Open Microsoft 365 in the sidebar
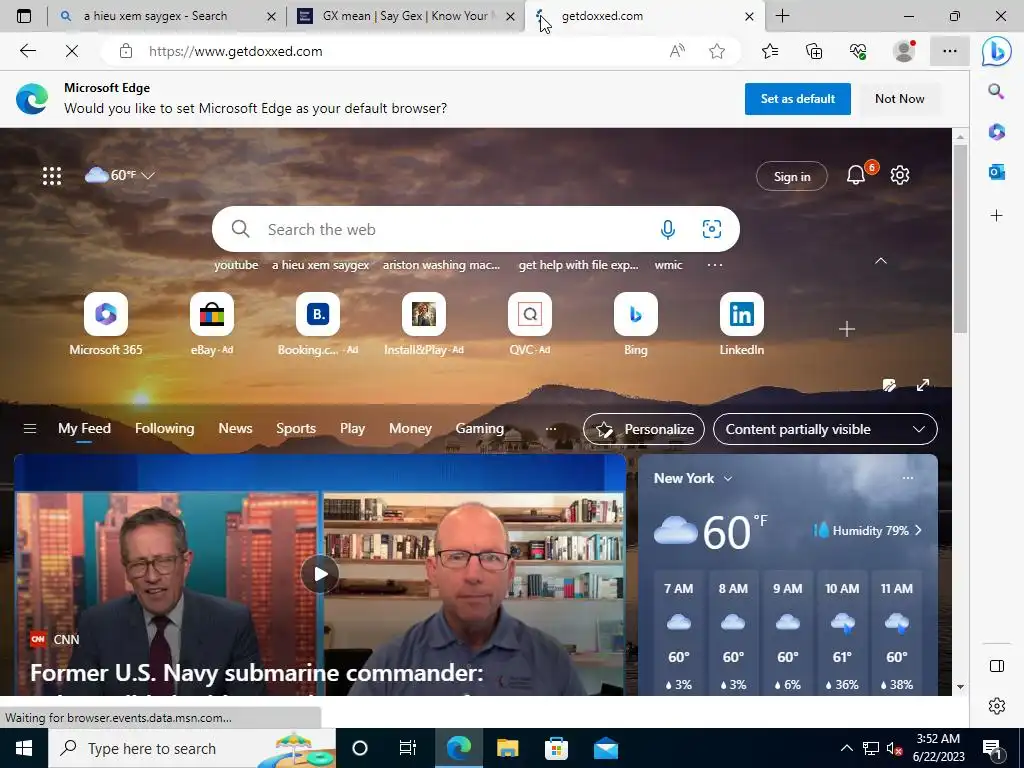Screen dimensions: 1024x768 pyautogui.click(x=996, y=132)
